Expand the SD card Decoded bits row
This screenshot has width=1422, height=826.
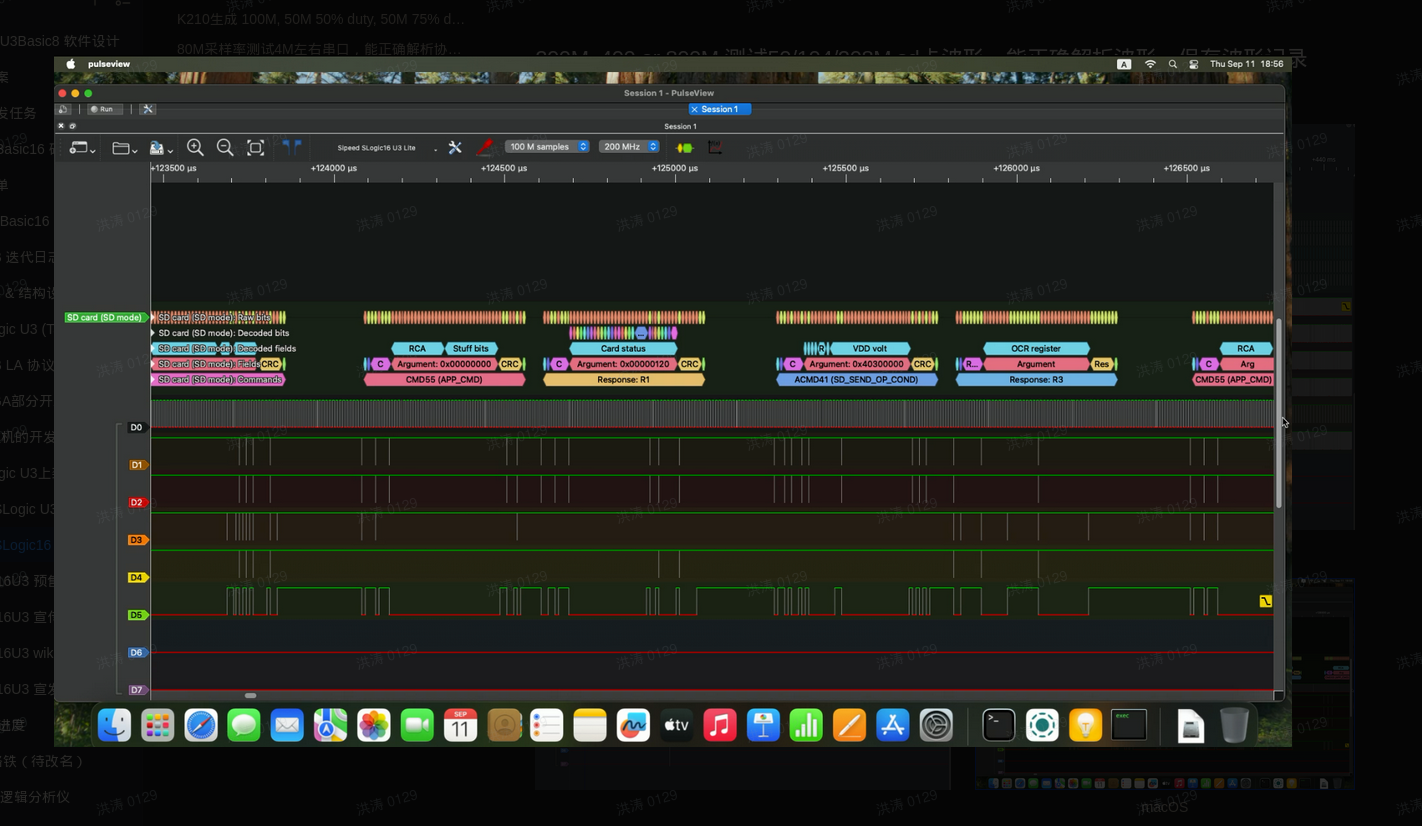coord(153,333)
